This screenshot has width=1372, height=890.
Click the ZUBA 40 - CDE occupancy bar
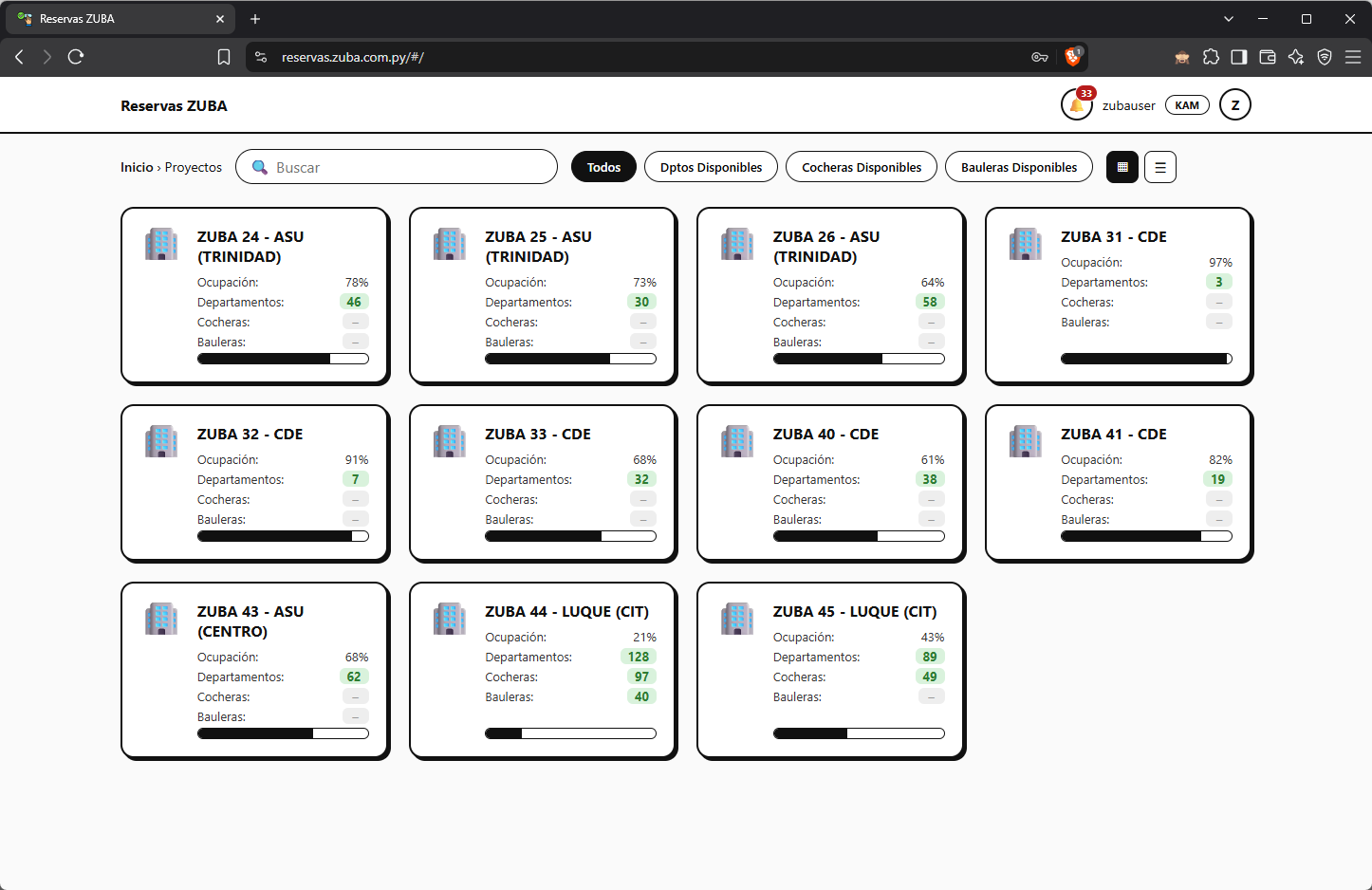859,536
